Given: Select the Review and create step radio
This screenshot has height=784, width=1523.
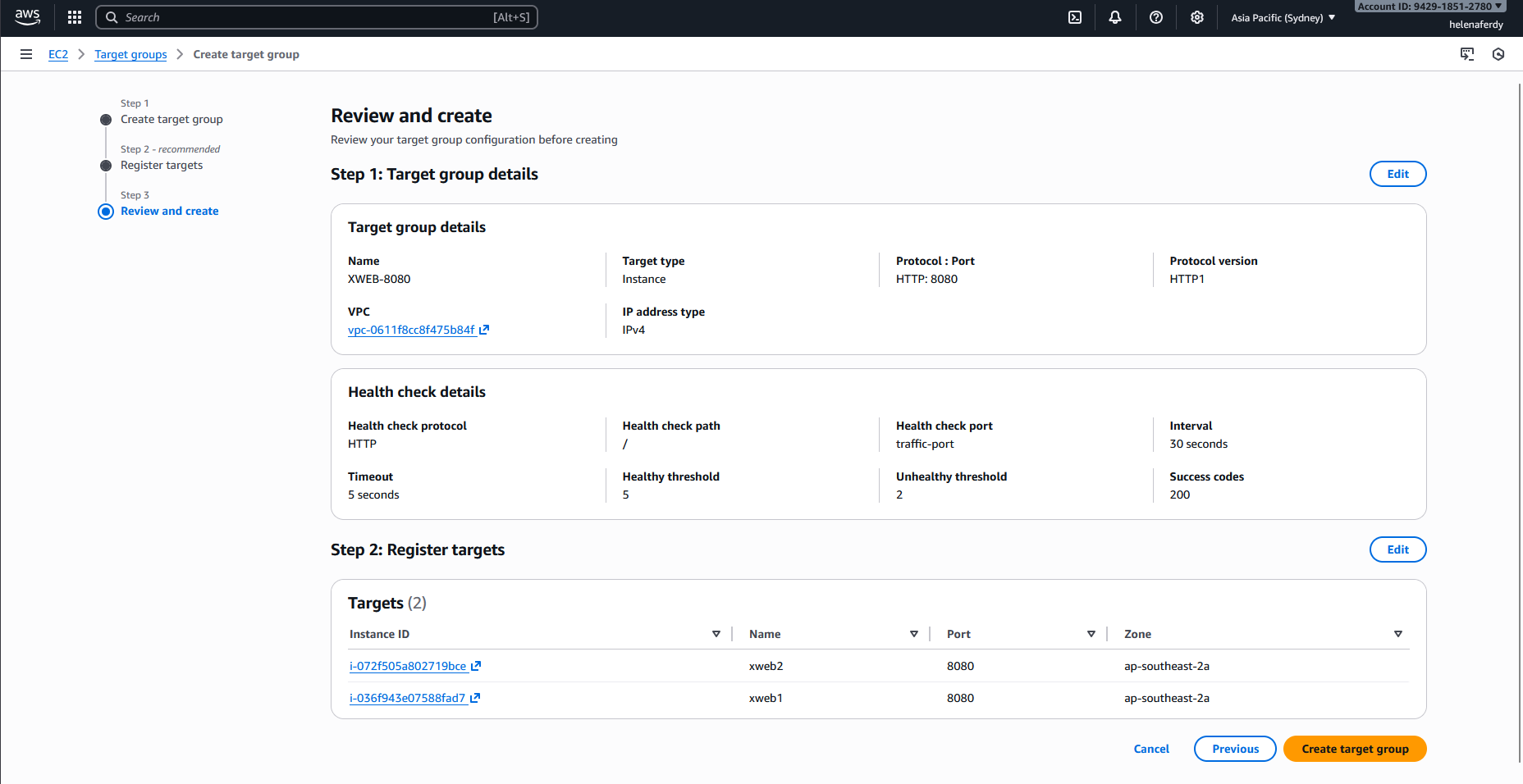Looking at the screenshot, I should [x=106, y=212].
